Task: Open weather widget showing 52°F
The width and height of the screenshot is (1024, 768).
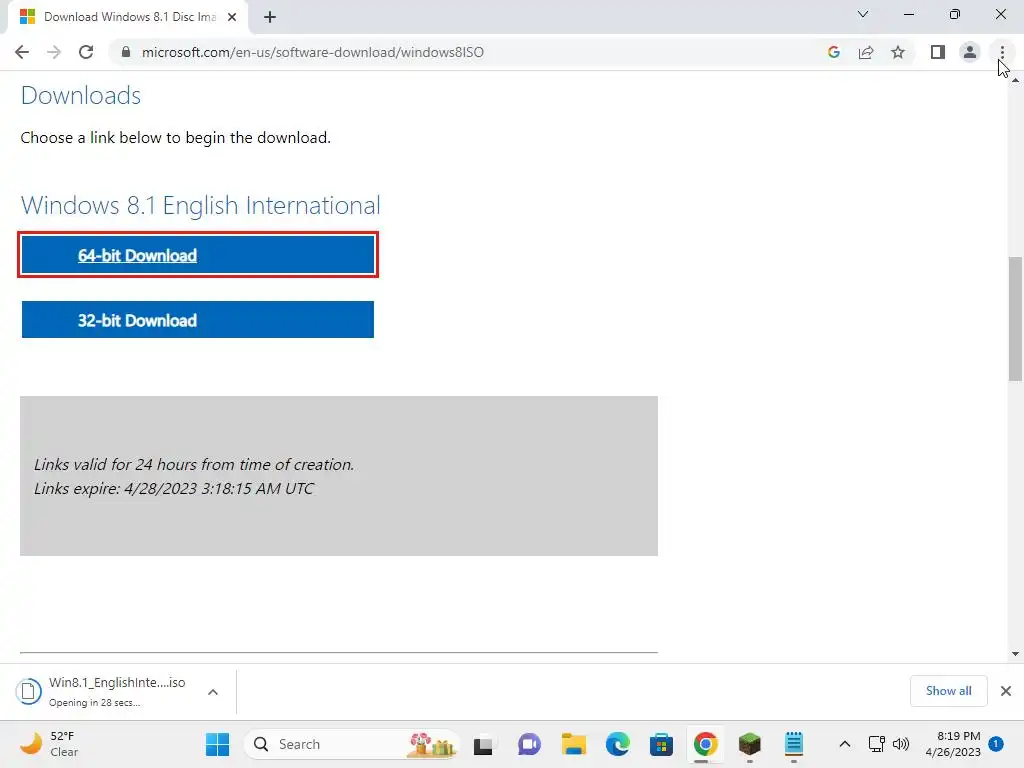Action: 49,744
